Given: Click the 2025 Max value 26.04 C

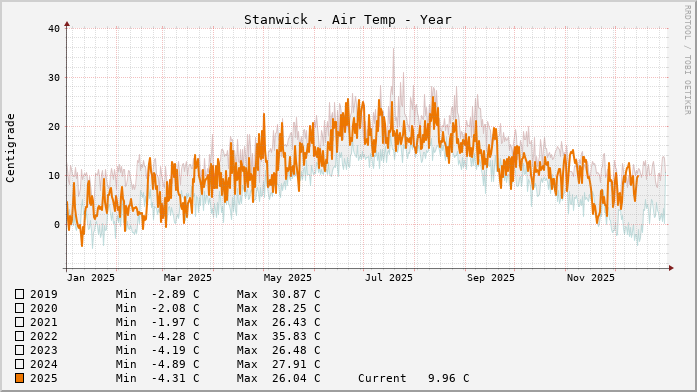Looking at the screenshot, I should tap(296, 378).
